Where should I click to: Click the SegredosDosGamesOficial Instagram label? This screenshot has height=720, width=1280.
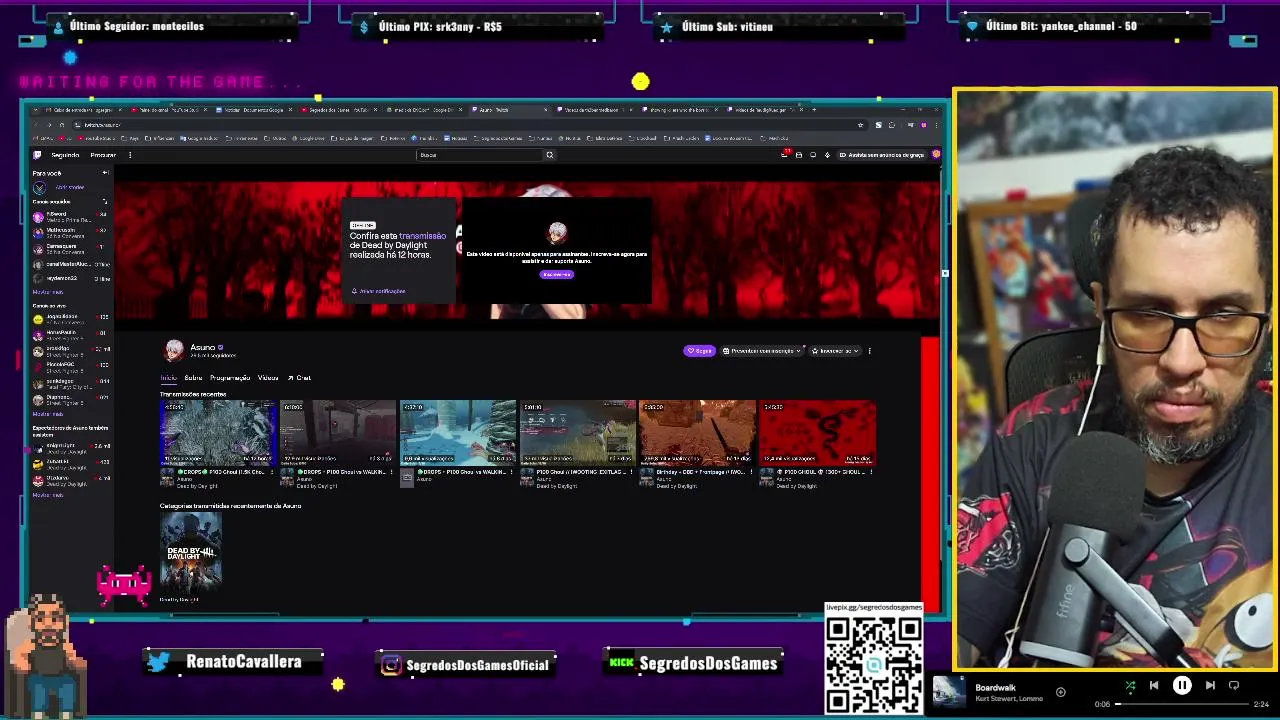pyautogui.click(x=464, y=665)
